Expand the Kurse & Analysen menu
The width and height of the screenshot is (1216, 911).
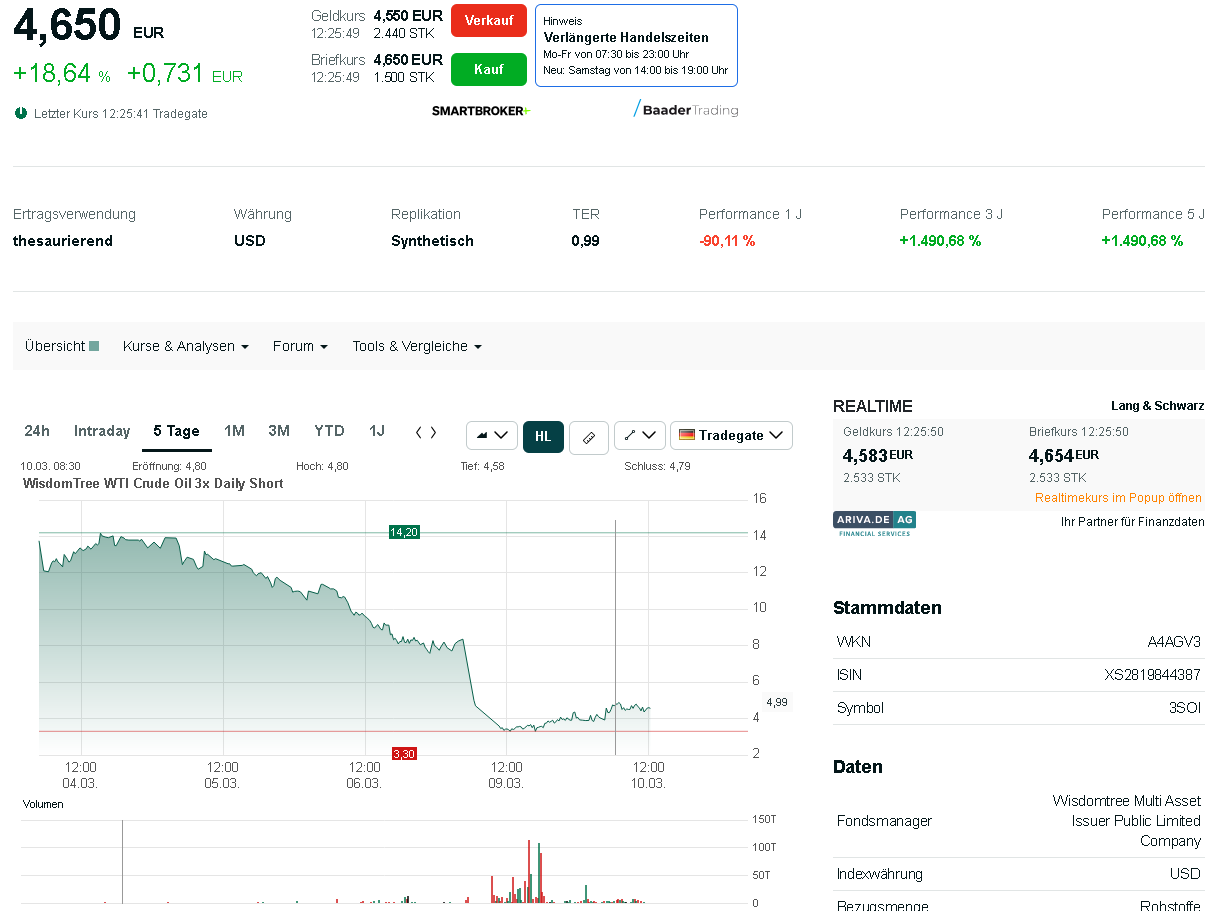point(186,346)
